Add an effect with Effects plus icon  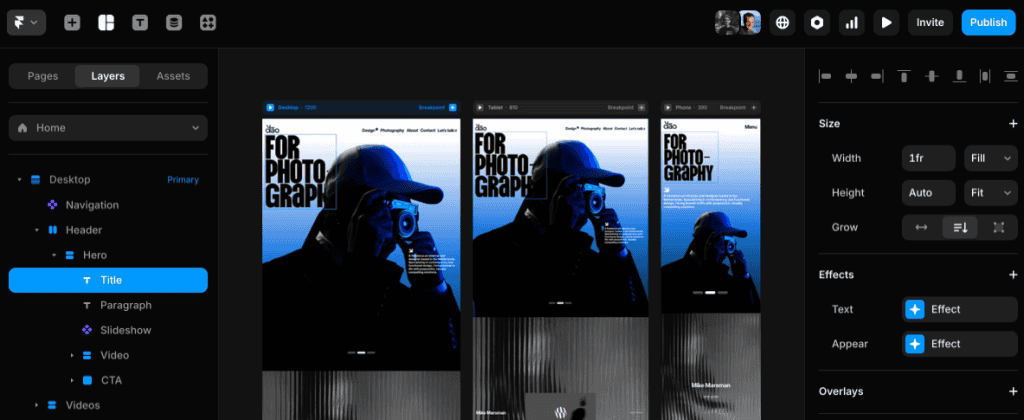click(x=1013, y=274)
